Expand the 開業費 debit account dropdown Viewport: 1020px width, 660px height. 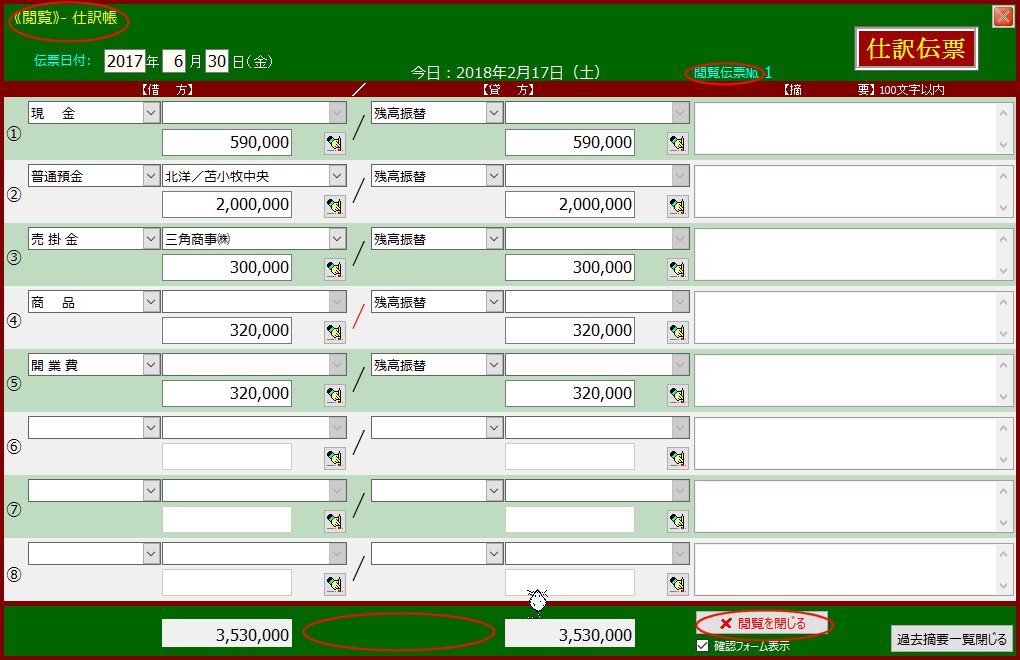click(x=150, y=366)
